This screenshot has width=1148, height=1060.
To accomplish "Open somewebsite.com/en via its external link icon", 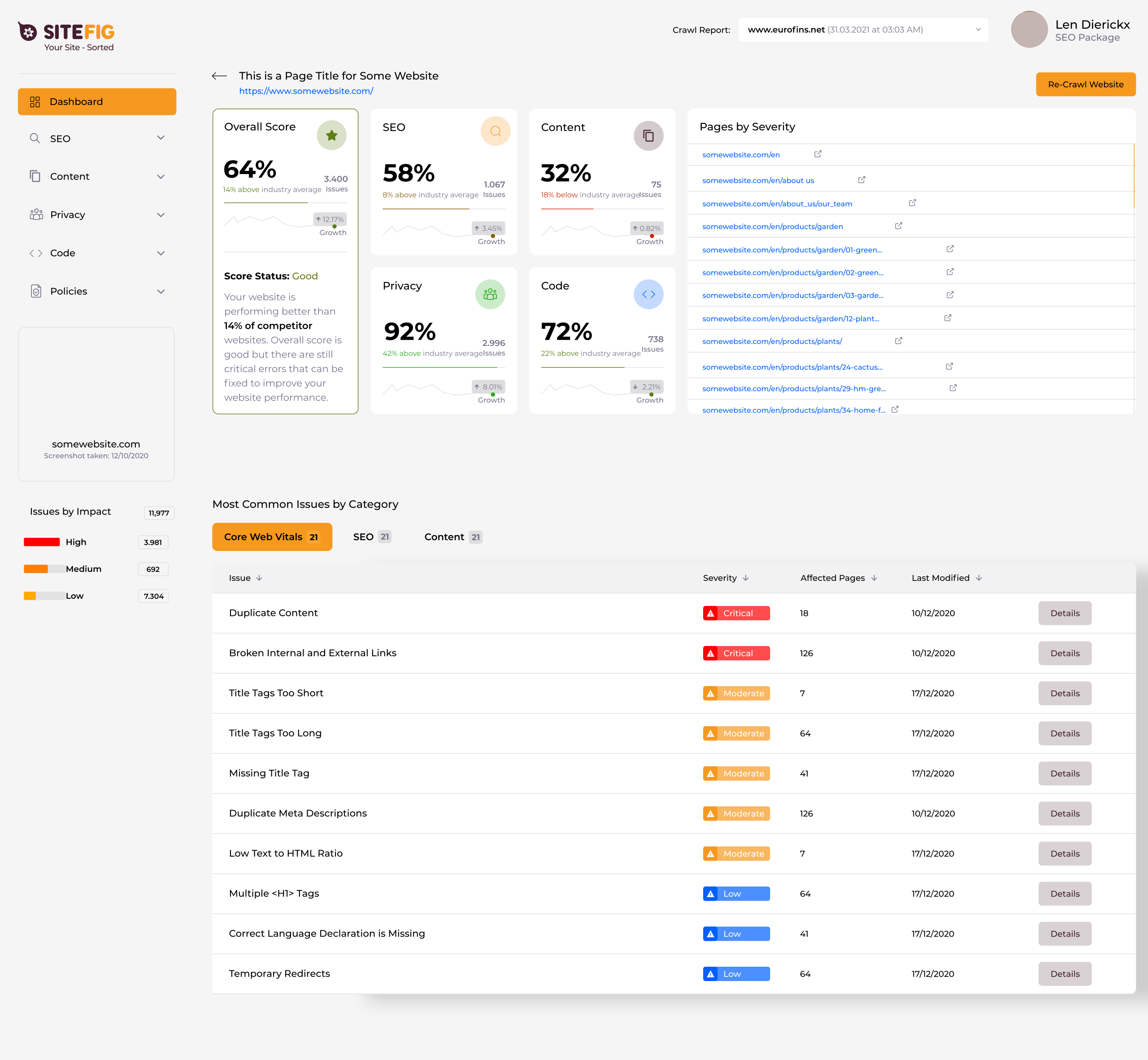I will (x=818, y=154).
